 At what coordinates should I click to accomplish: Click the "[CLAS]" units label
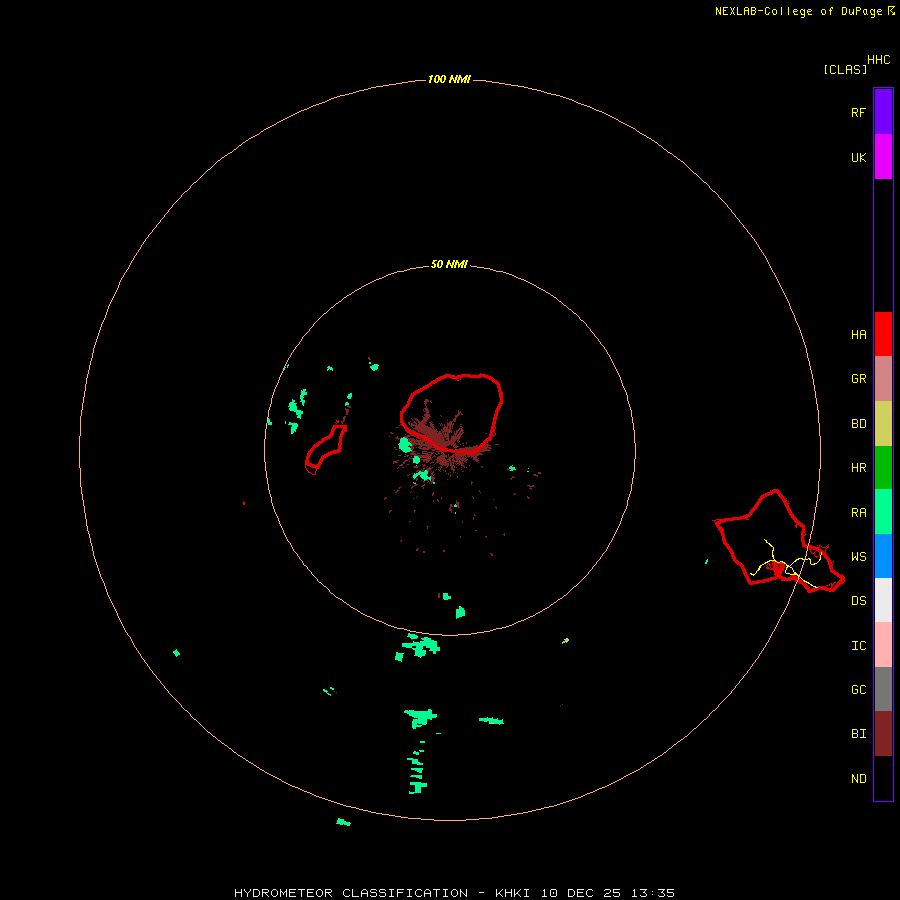pyautogui.click(x=845, y=69)
